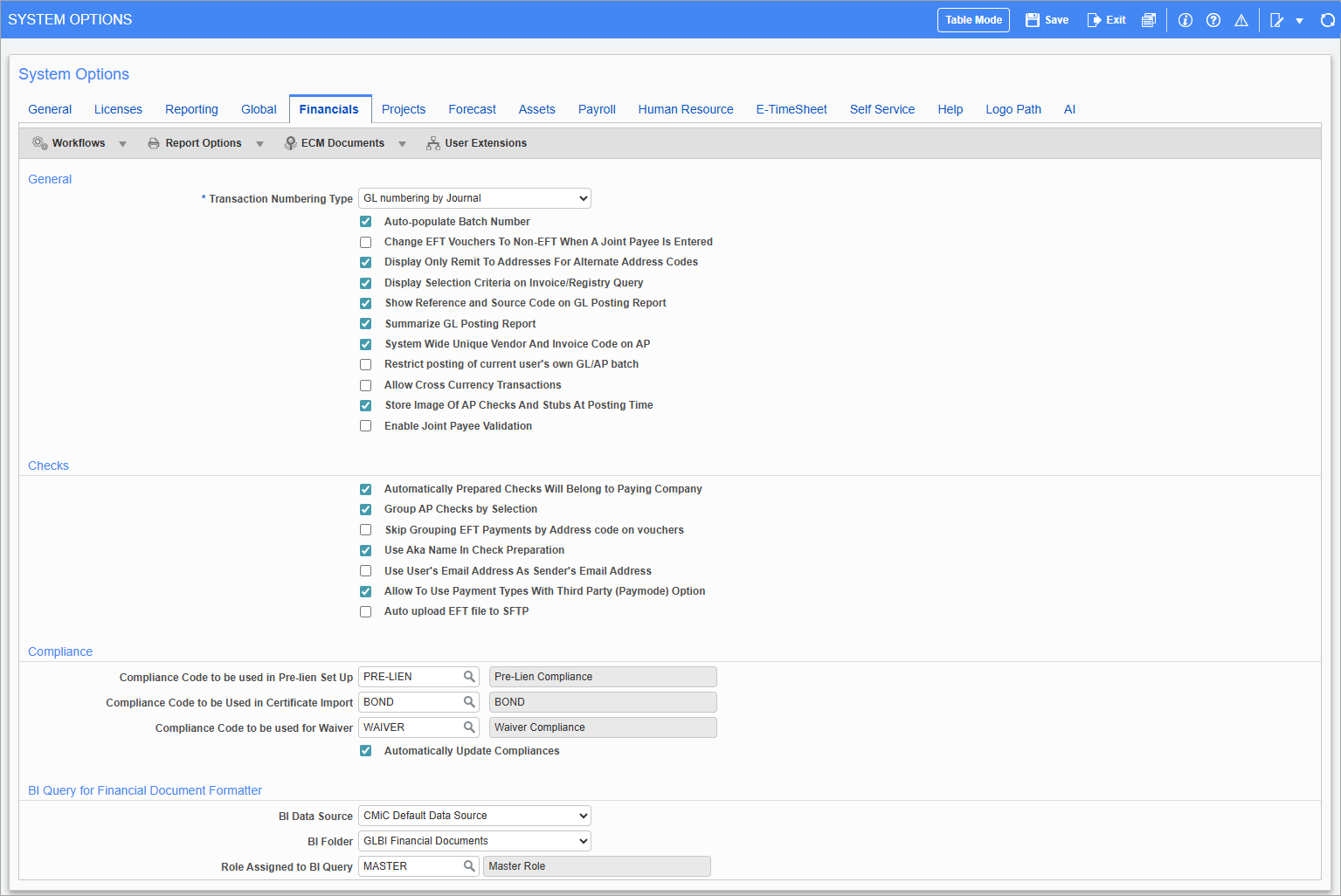Click the warning triangle icon
The image size is (1341, 896).
coord(1241,20)
